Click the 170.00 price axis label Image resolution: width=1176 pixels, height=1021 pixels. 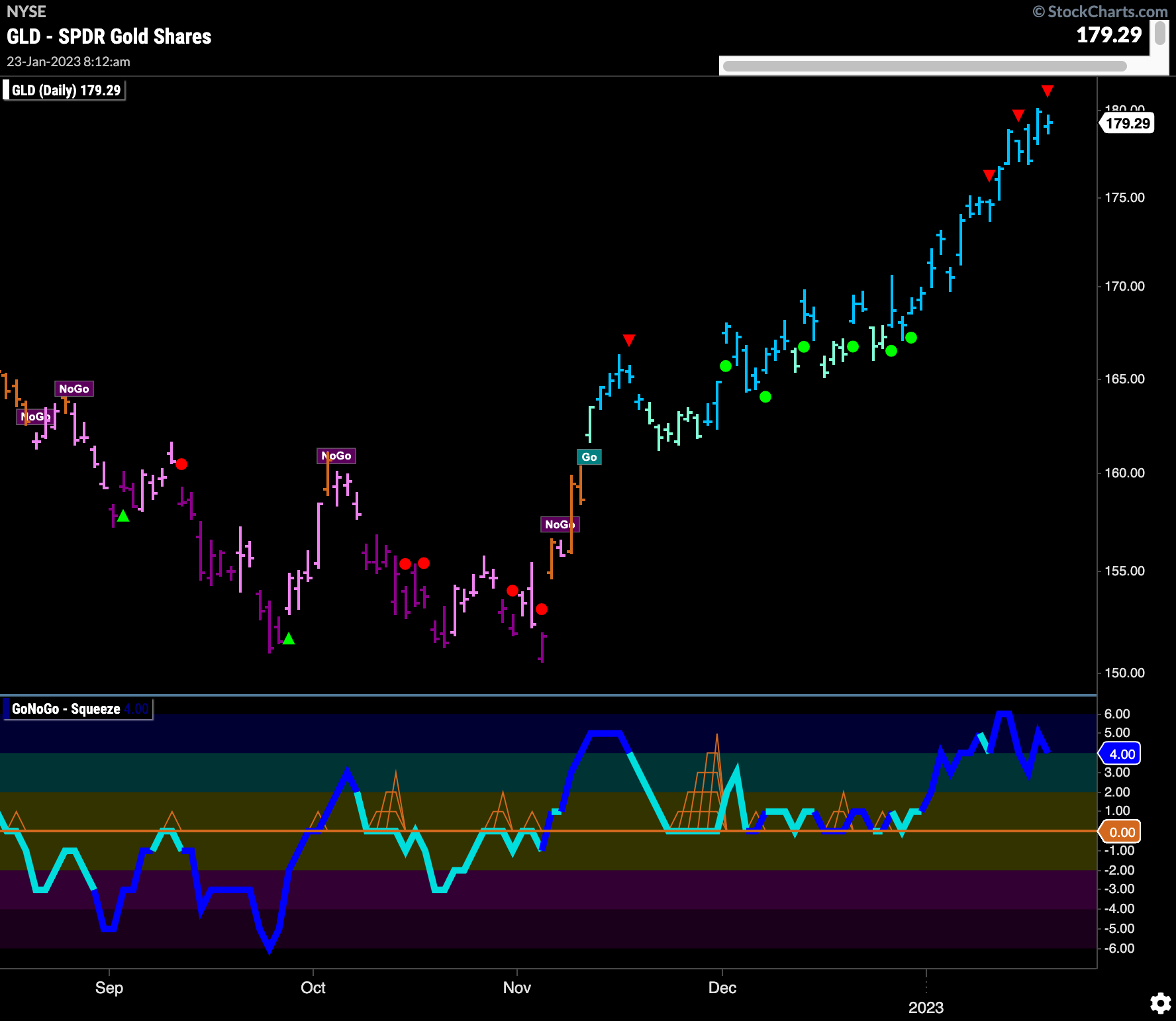click(1124, 286)
